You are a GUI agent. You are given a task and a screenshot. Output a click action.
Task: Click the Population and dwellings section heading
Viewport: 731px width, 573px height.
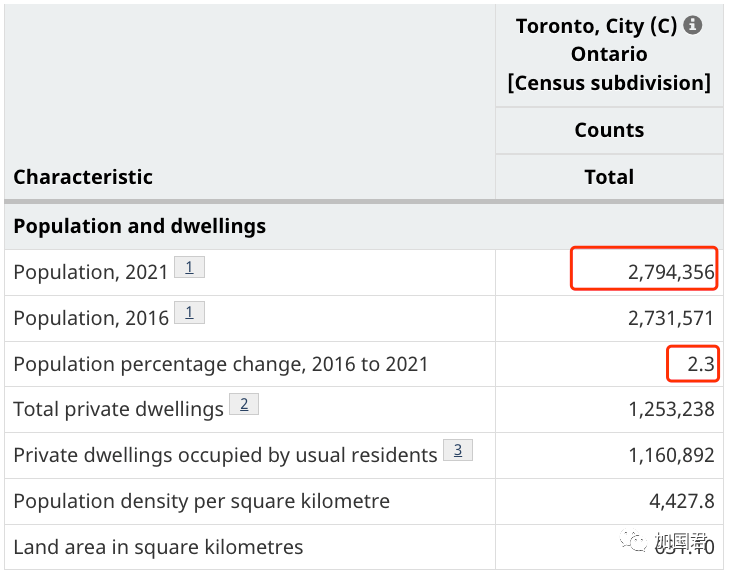139,226
